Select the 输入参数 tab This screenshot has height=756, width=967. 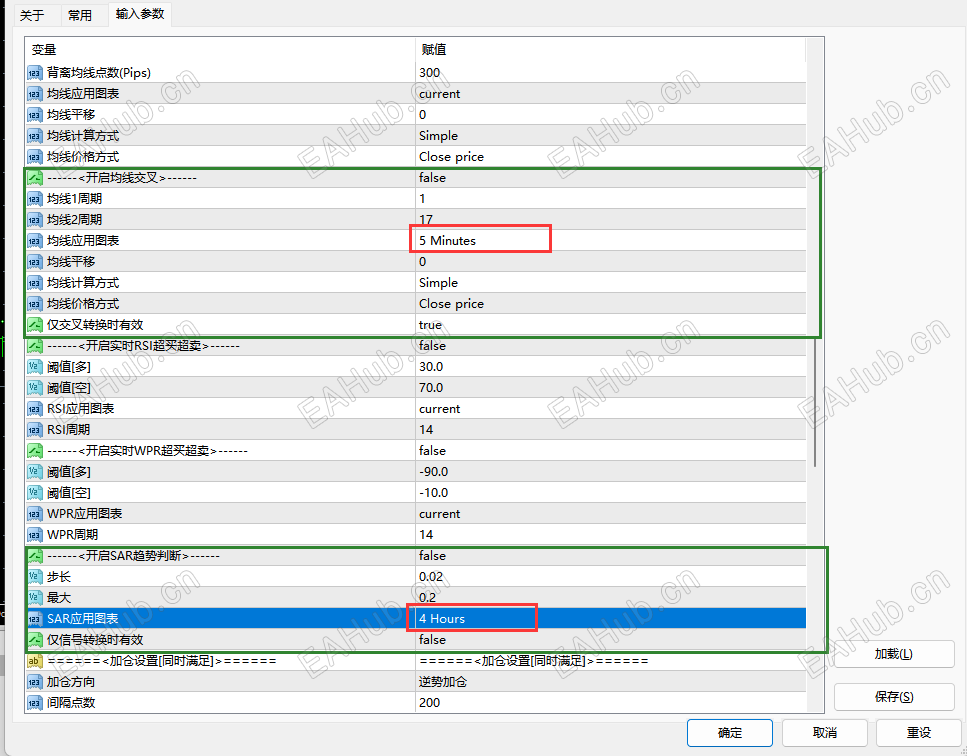140,14
